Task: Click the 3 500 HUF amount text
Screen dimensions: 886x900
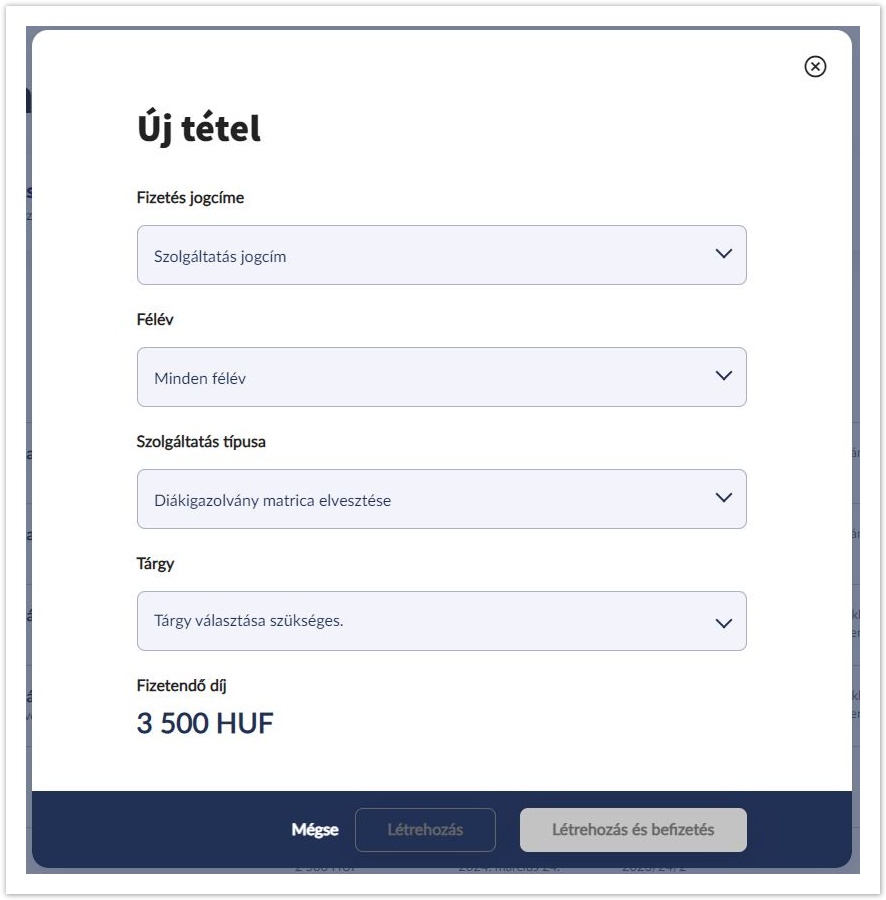Action: point(206,723)
